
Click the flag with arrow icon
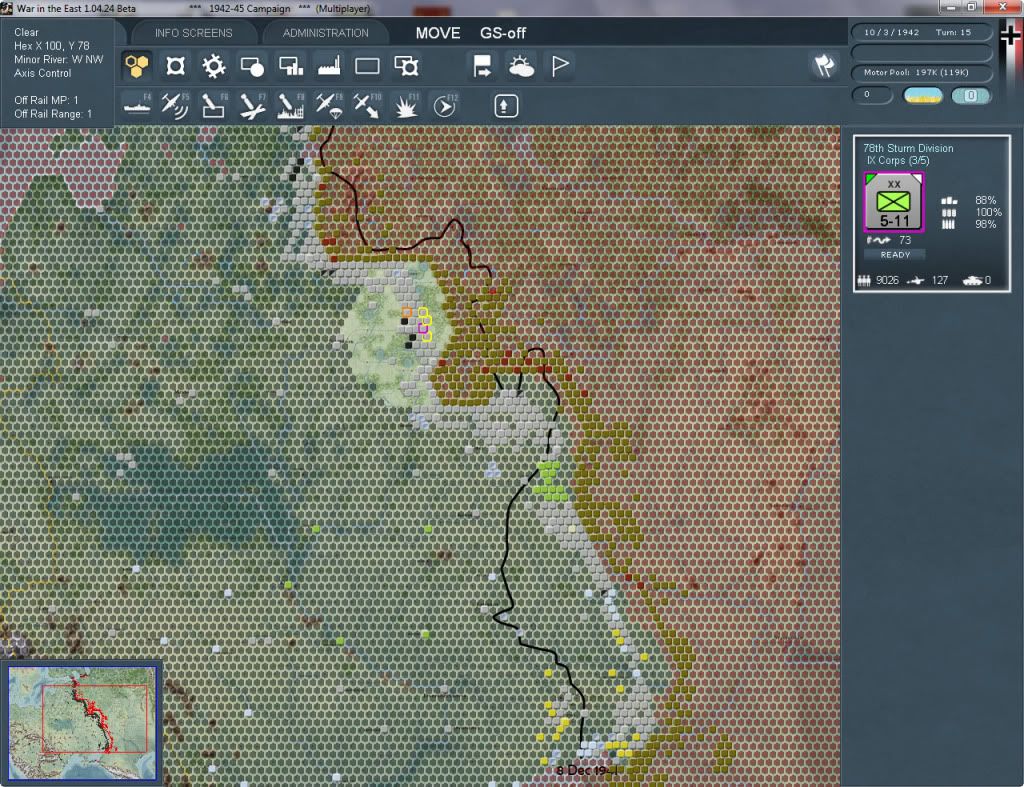[x=482, y=66]
